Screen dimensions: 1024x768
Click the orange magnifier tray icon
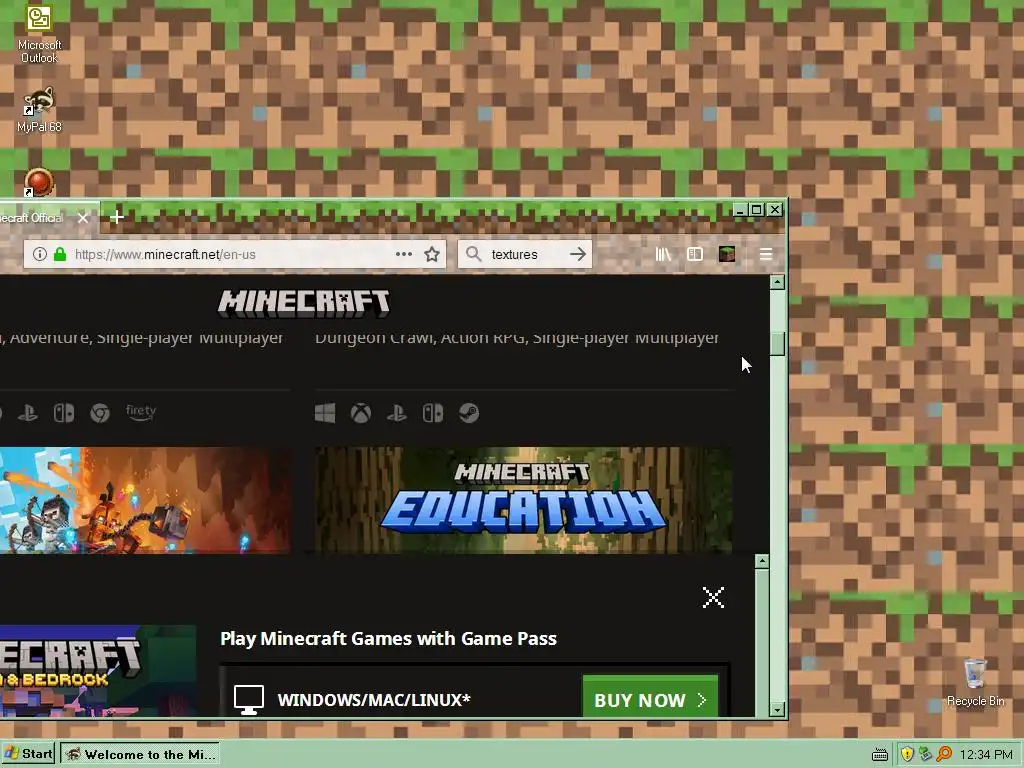coord(944,754)
